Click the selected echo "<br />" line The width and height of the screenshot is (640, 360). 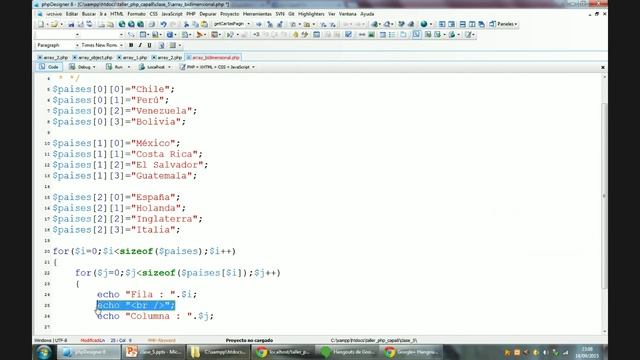(136, 305)
